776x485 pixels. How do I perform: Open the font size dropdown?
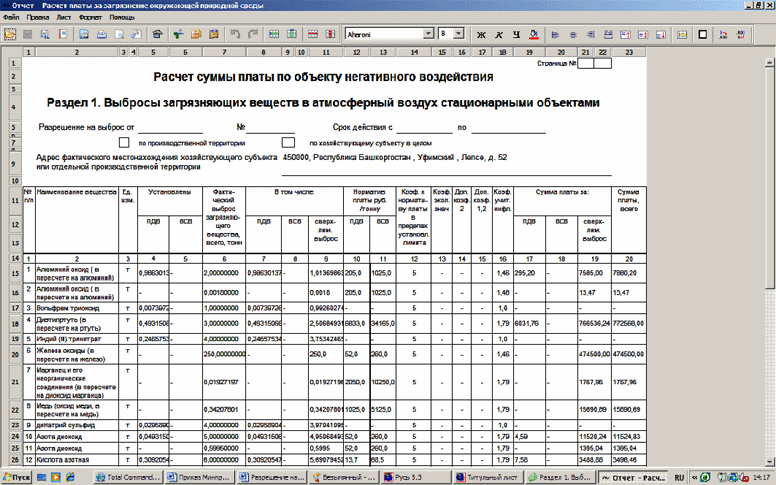point(459,34)
